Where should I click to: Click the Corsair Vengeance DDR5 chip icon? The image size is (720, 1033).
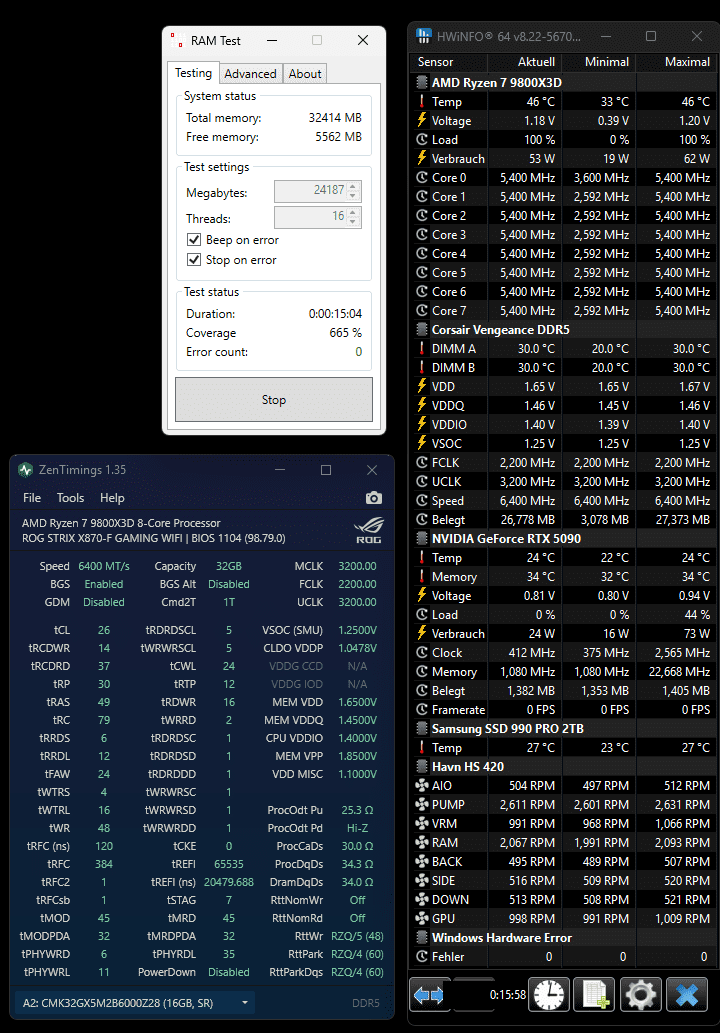pyautogui.click(x=422, y=329)
